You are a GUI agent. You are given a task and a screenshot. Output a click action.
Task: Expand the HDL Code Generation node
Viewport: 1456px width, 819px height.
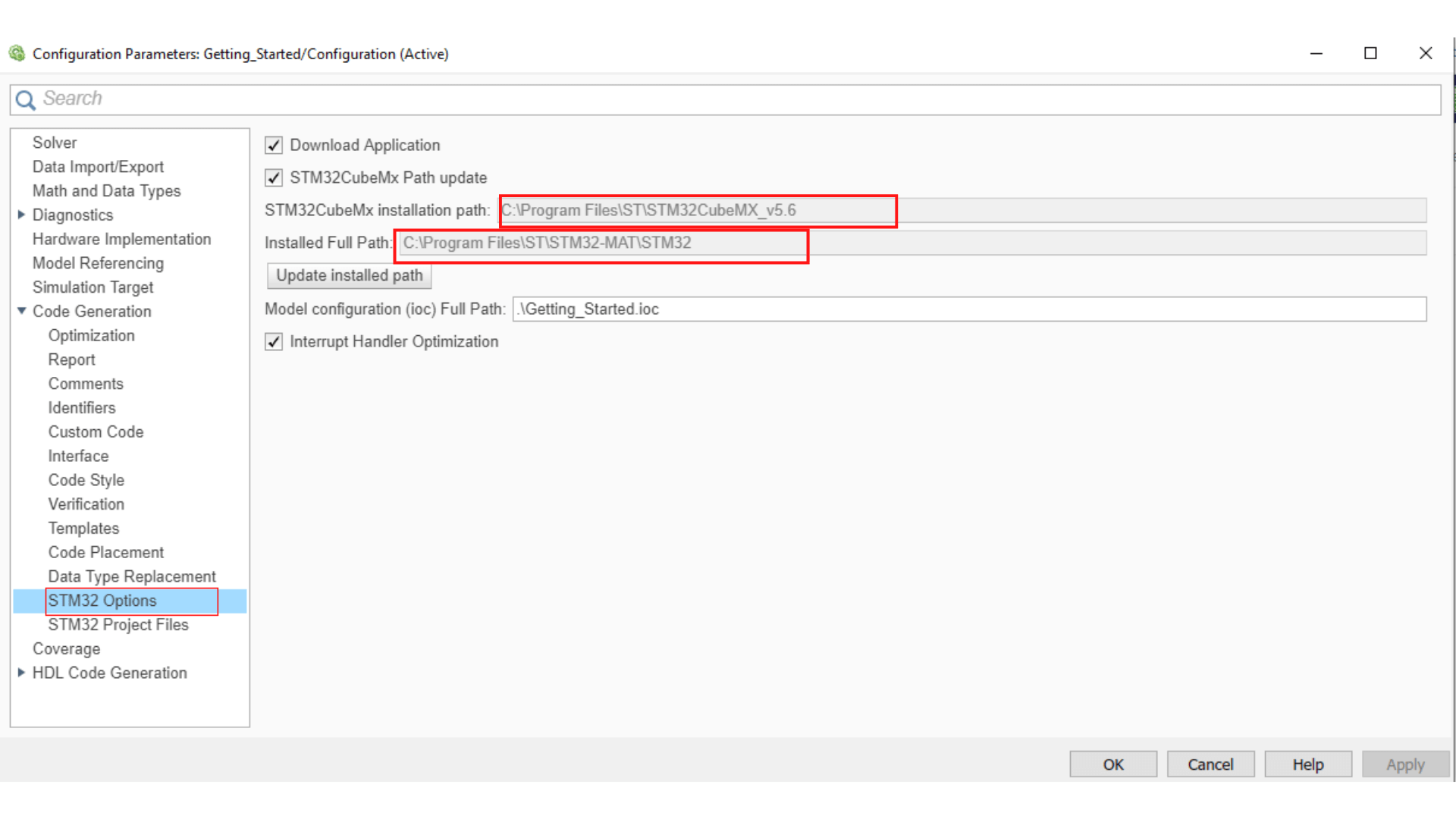(21, 673)
